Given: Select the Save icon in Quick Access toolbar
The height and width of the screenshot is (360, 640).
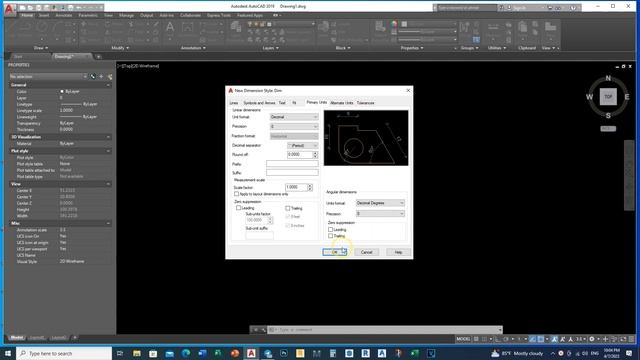Looking at the screenshot, I should click(38, 7).
